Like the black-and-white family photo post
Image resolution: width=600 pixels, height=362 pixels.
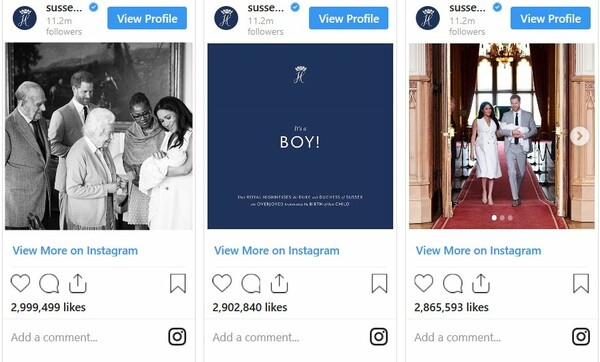tap(20, 283)
